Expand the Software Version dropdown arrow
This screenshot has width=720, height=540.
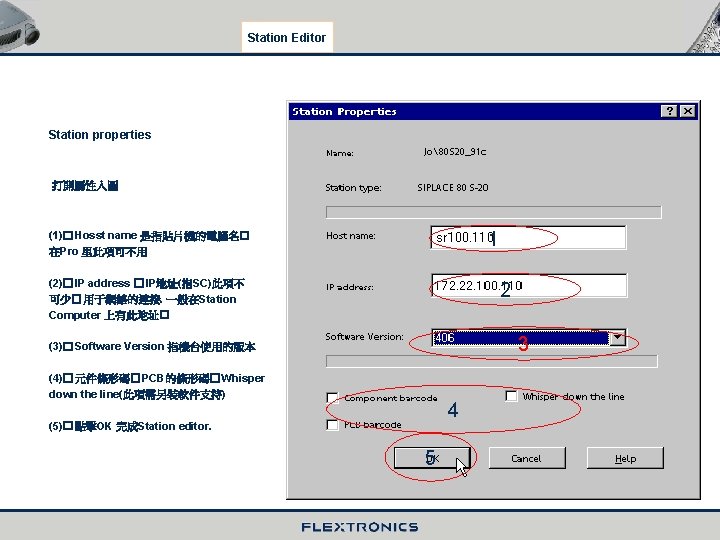click(x=618, y=338)
